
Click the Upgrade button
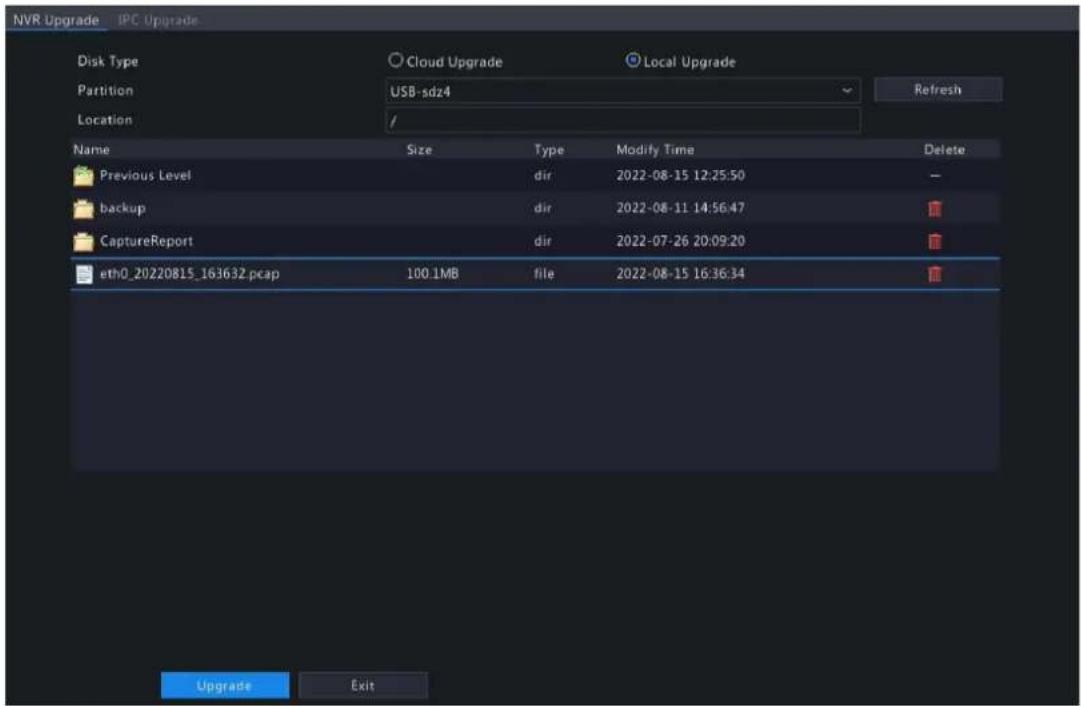[225, 685]
